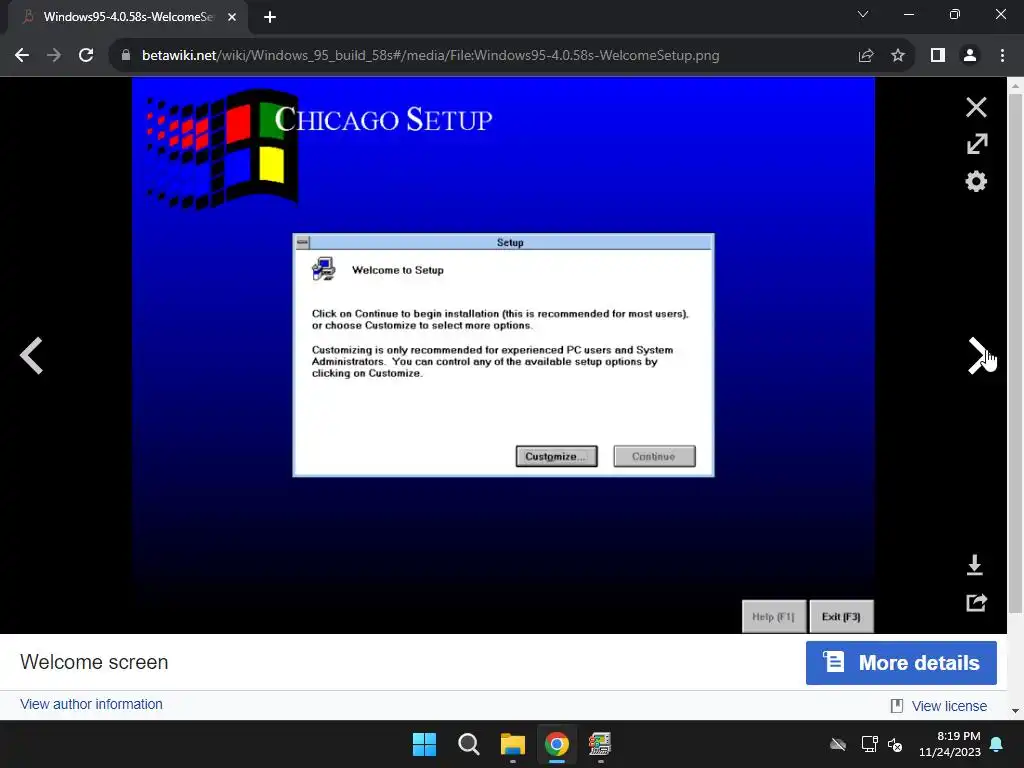Open the rightmost pinned taskbar app
1024x768 pixels.
coord(600,744)
